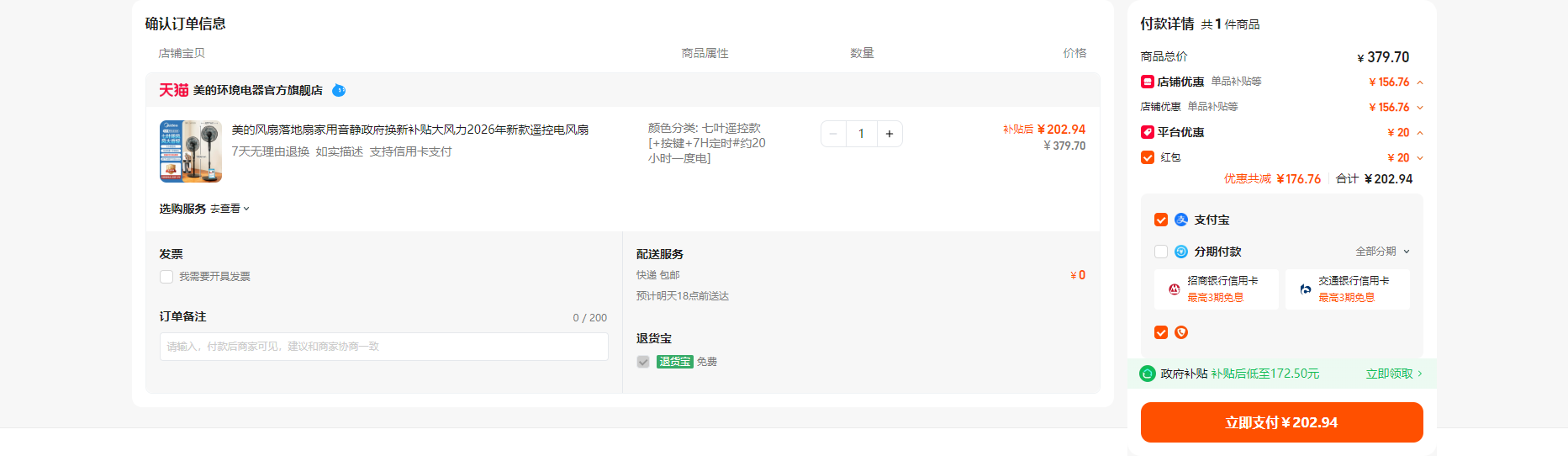The height and width of the screenshot is (456, 1568).
Task: Increase quantity with the plus button
Action: coord(890,134)
